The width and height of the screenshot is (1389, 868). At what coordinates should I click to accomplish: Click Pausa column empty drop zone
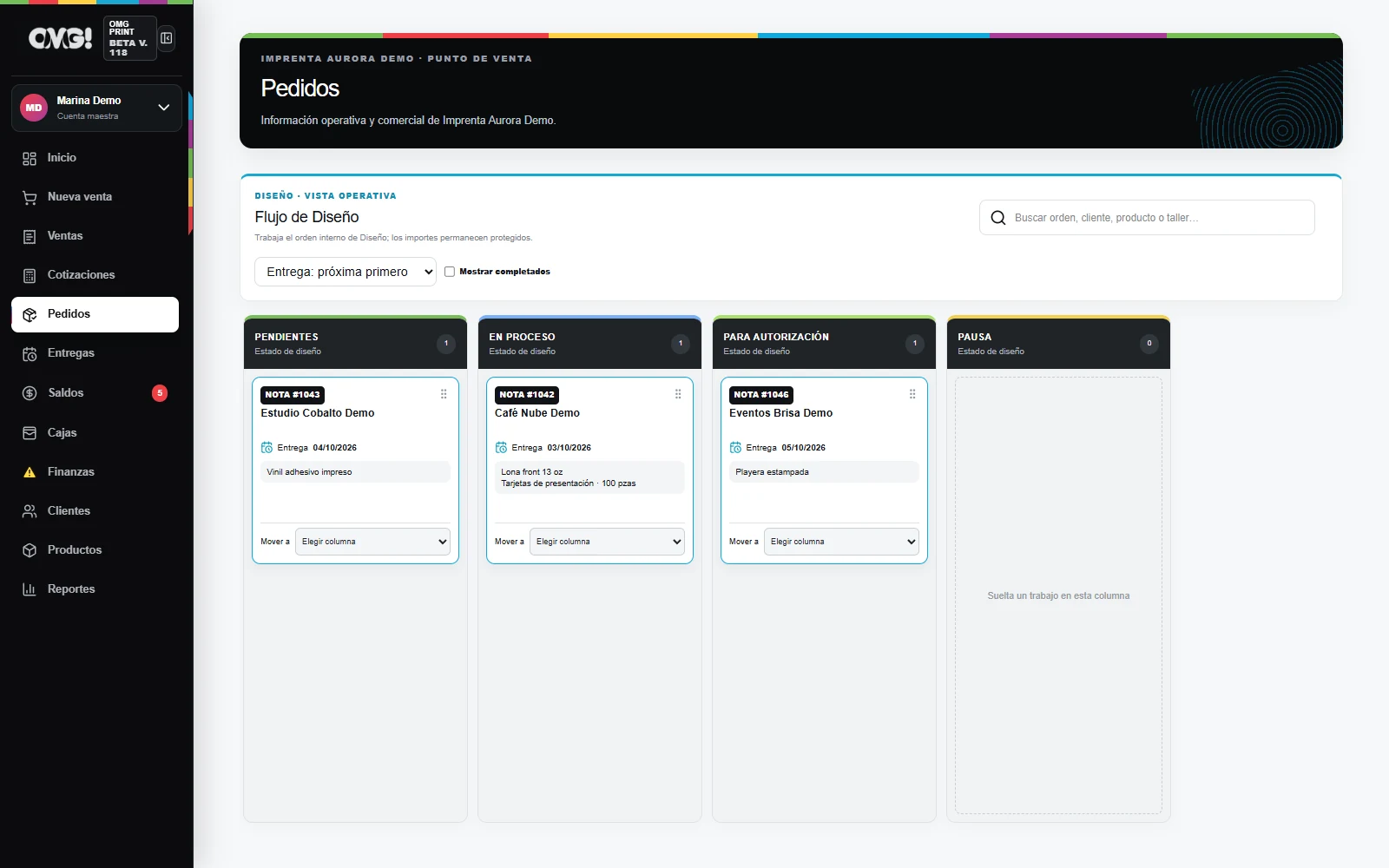click(1058, 595)
